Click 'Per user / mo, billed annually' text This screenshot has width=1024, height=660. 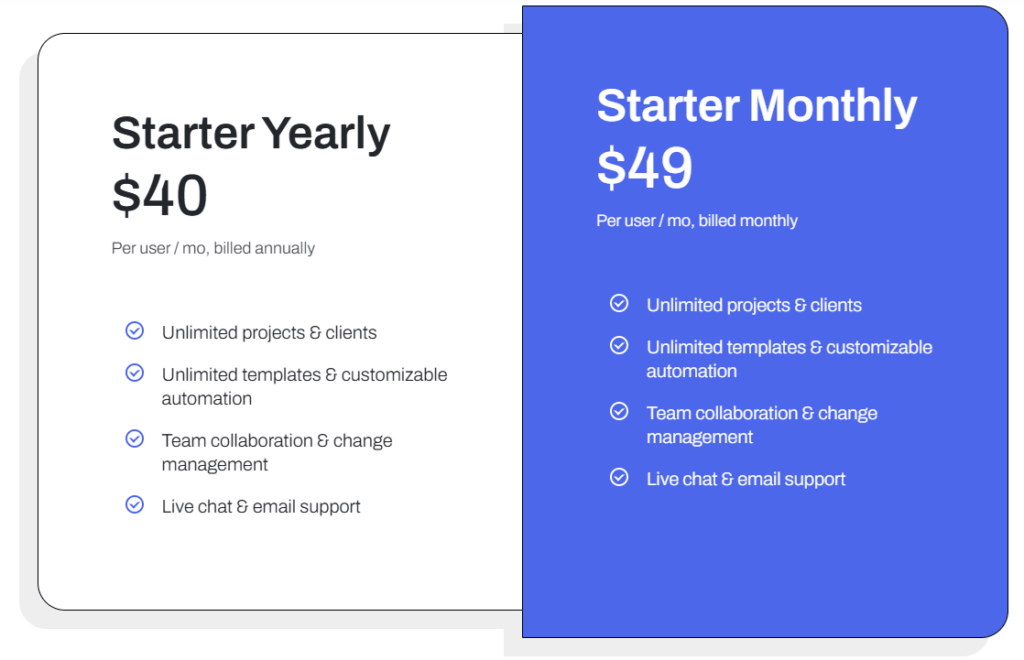click(213, 248)
